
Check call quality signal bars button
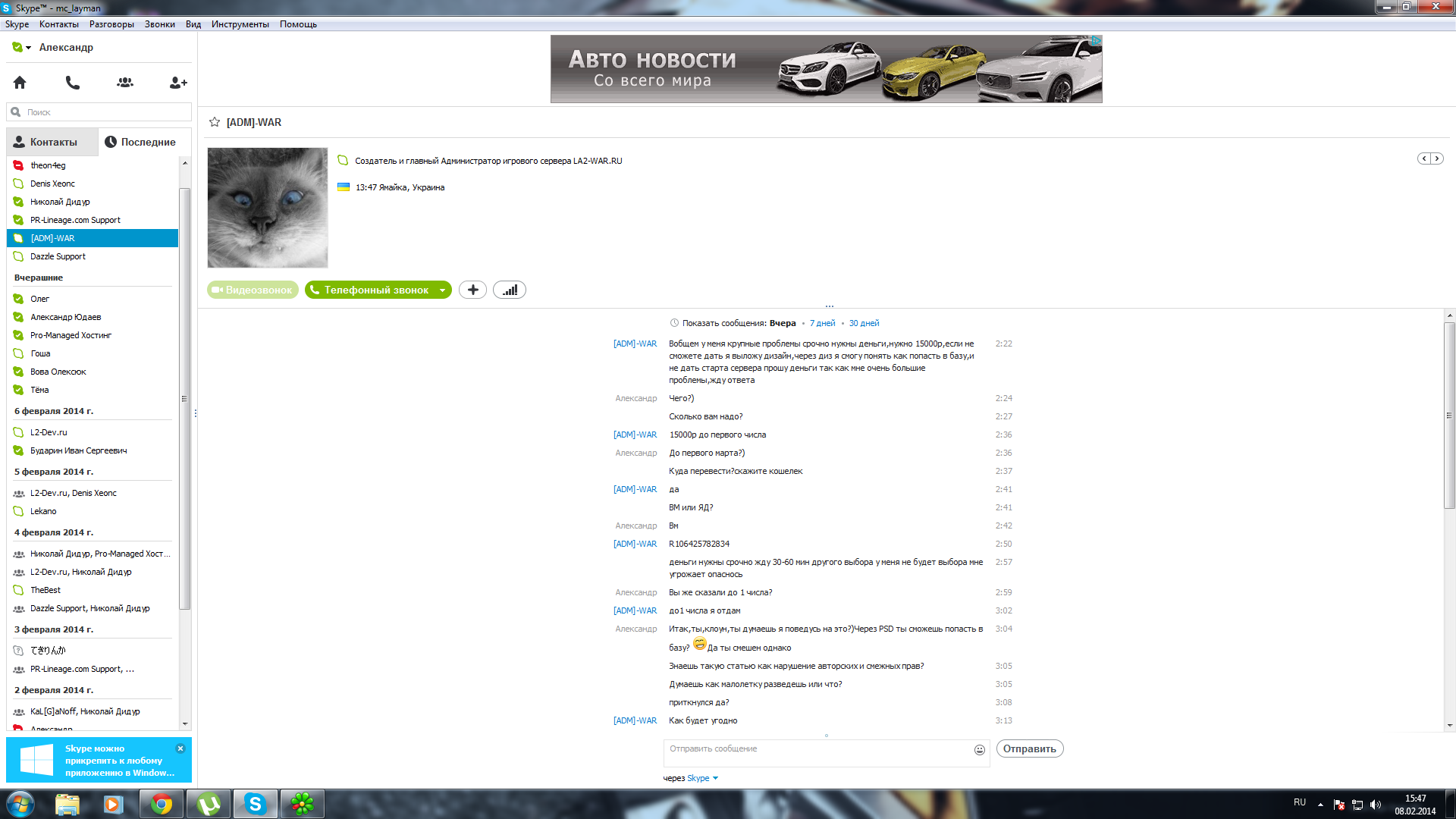(510, 290)
